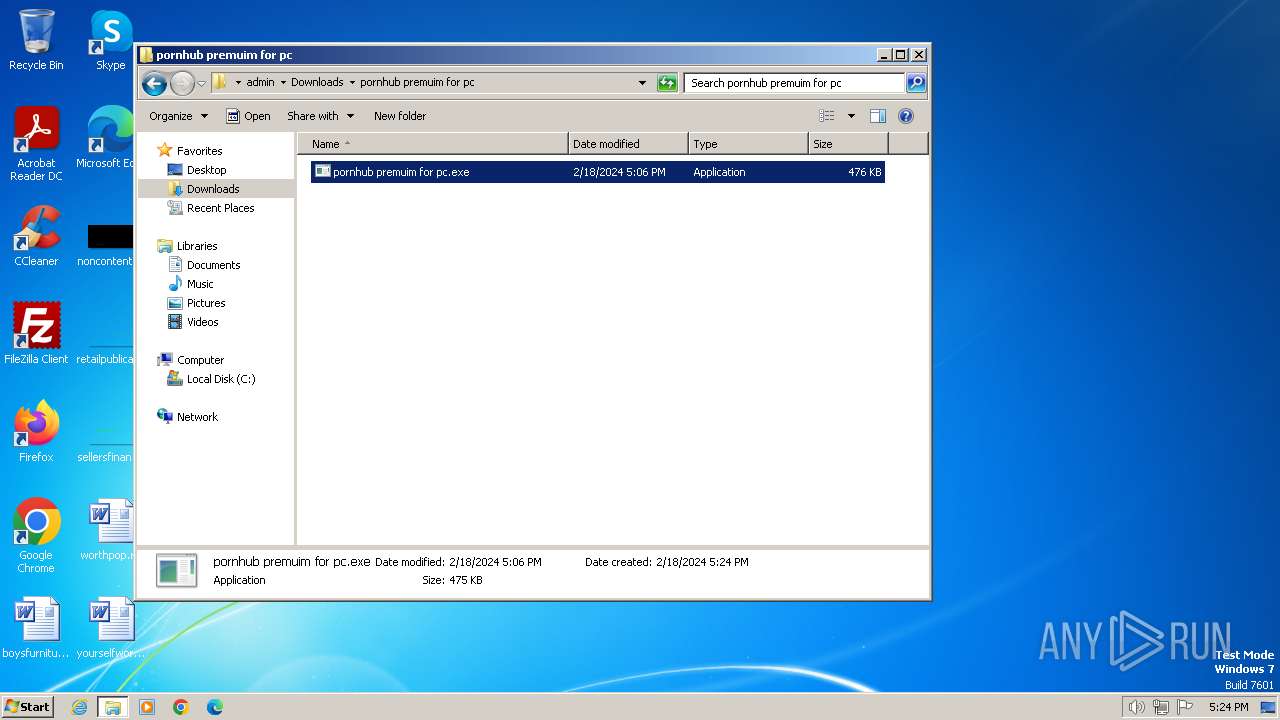1280x720 pixels.
Task: Select the Favorites group
Action: 190,151
